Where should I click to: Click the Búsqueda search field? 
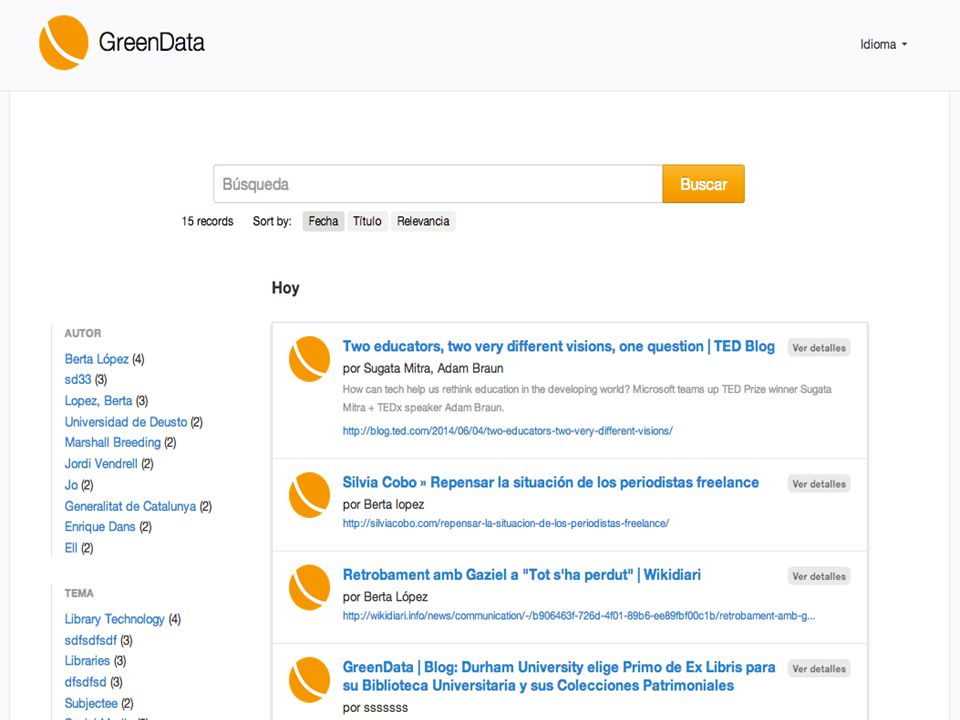438,184
